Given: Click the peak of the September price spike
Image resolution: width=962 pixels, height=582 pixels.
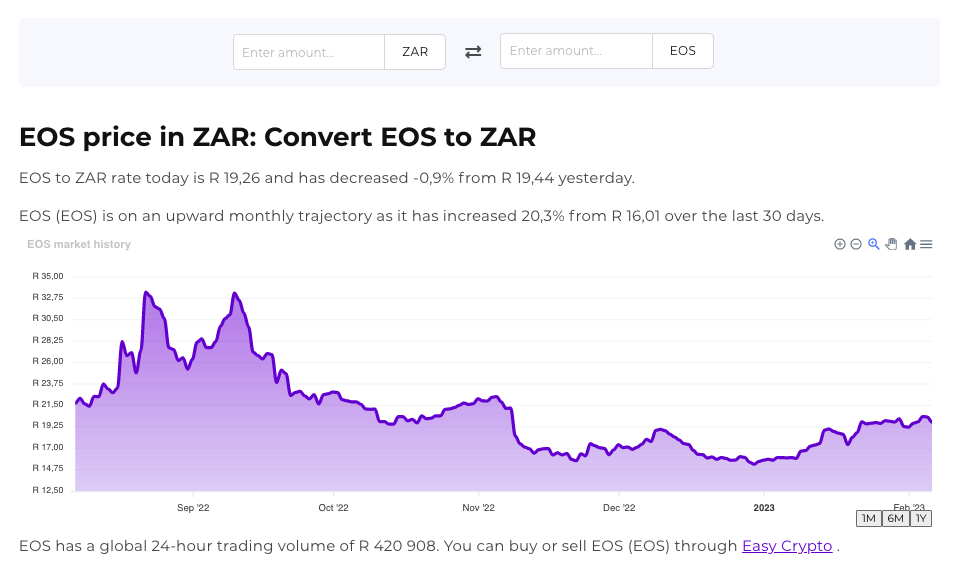Looking at the screenshot, I should click(x=148, y=290).
